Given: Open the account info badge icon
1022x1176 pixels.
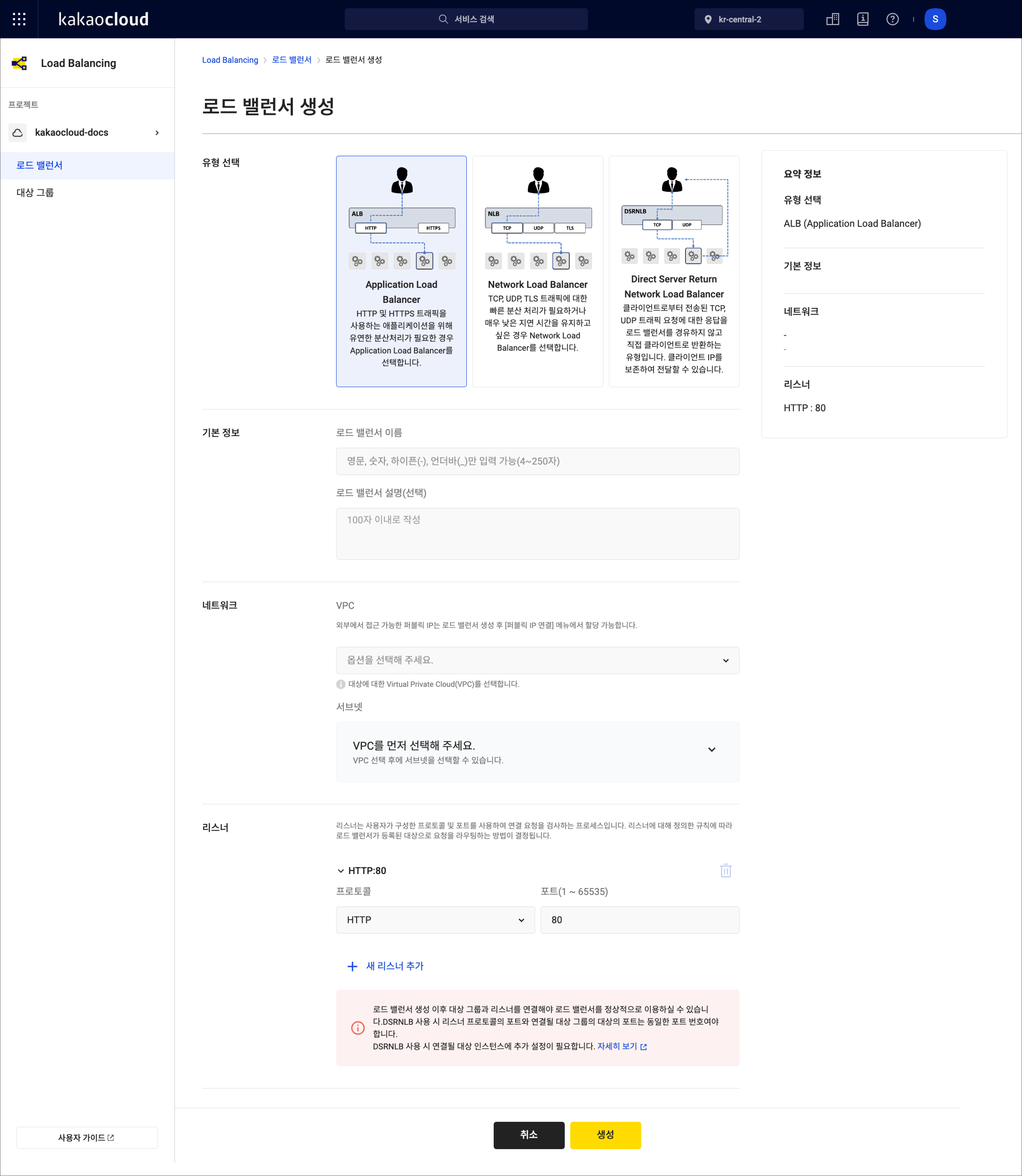Looking at the screenshot, I should coord(862,19).
